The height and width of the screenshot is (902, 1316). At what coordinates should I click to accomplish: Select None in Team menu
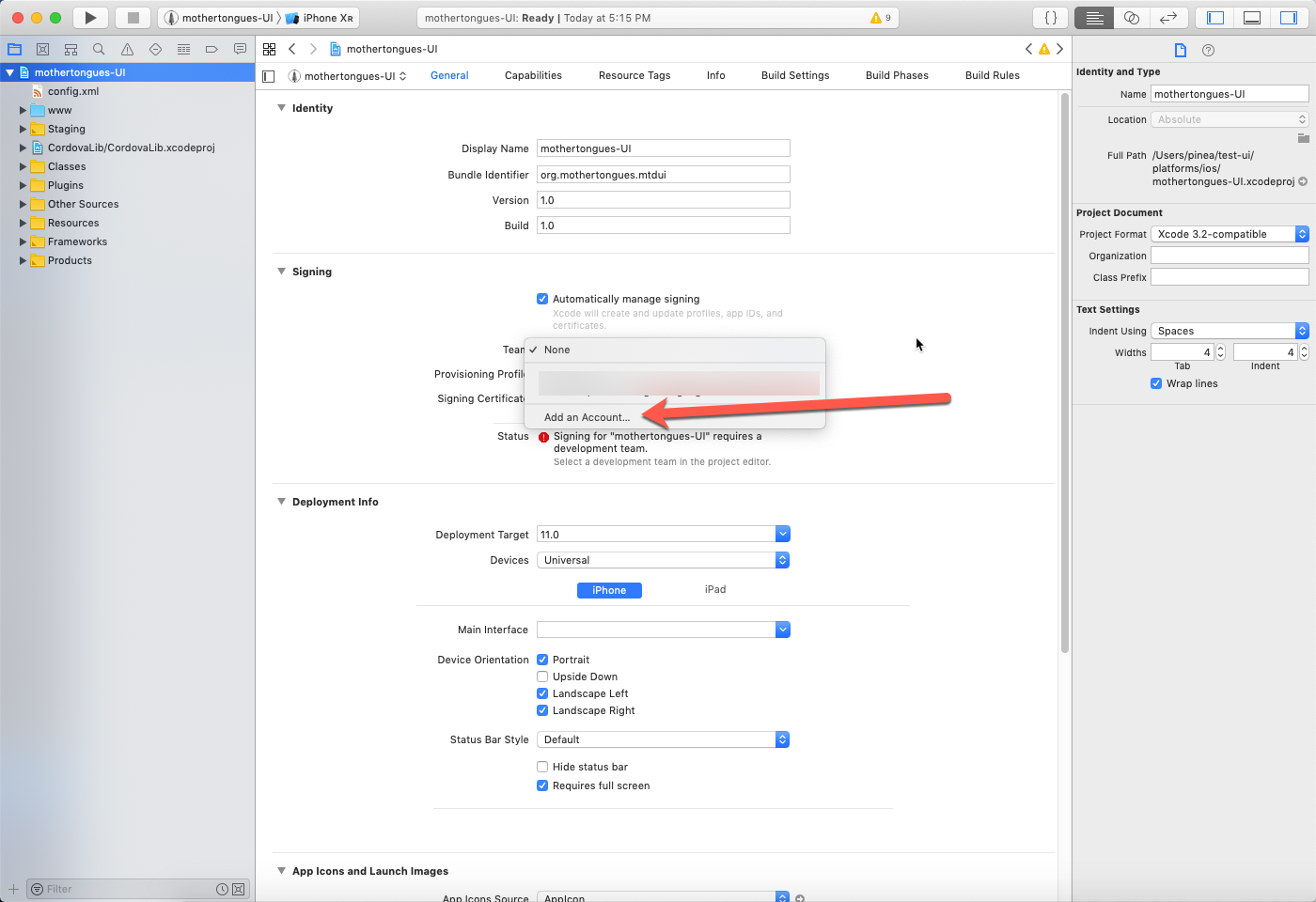(x=675, y=350)
